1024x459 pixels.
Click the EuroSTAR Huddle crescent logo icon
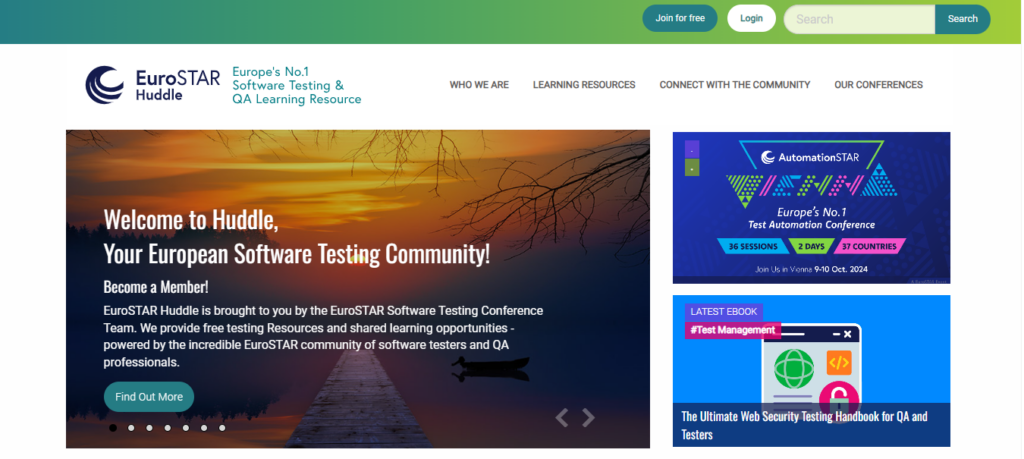(x=105, y=85)
